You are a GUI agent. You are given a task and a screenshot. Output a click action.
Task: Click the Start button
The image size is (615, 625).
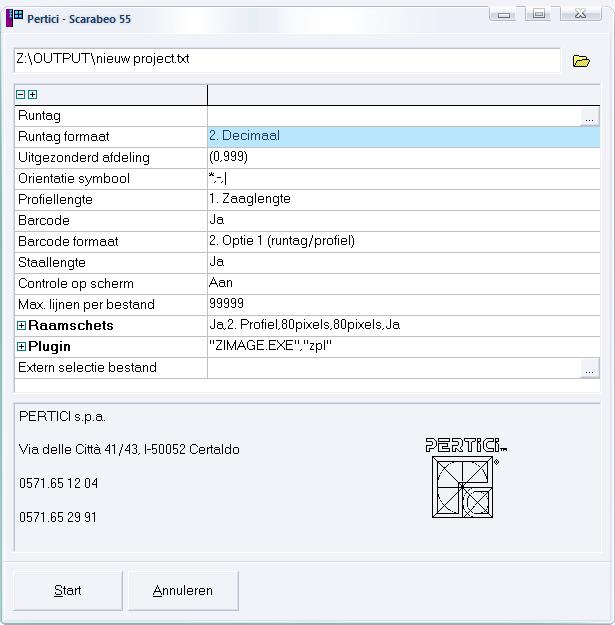pyautogui.click(x=68, y=591)
